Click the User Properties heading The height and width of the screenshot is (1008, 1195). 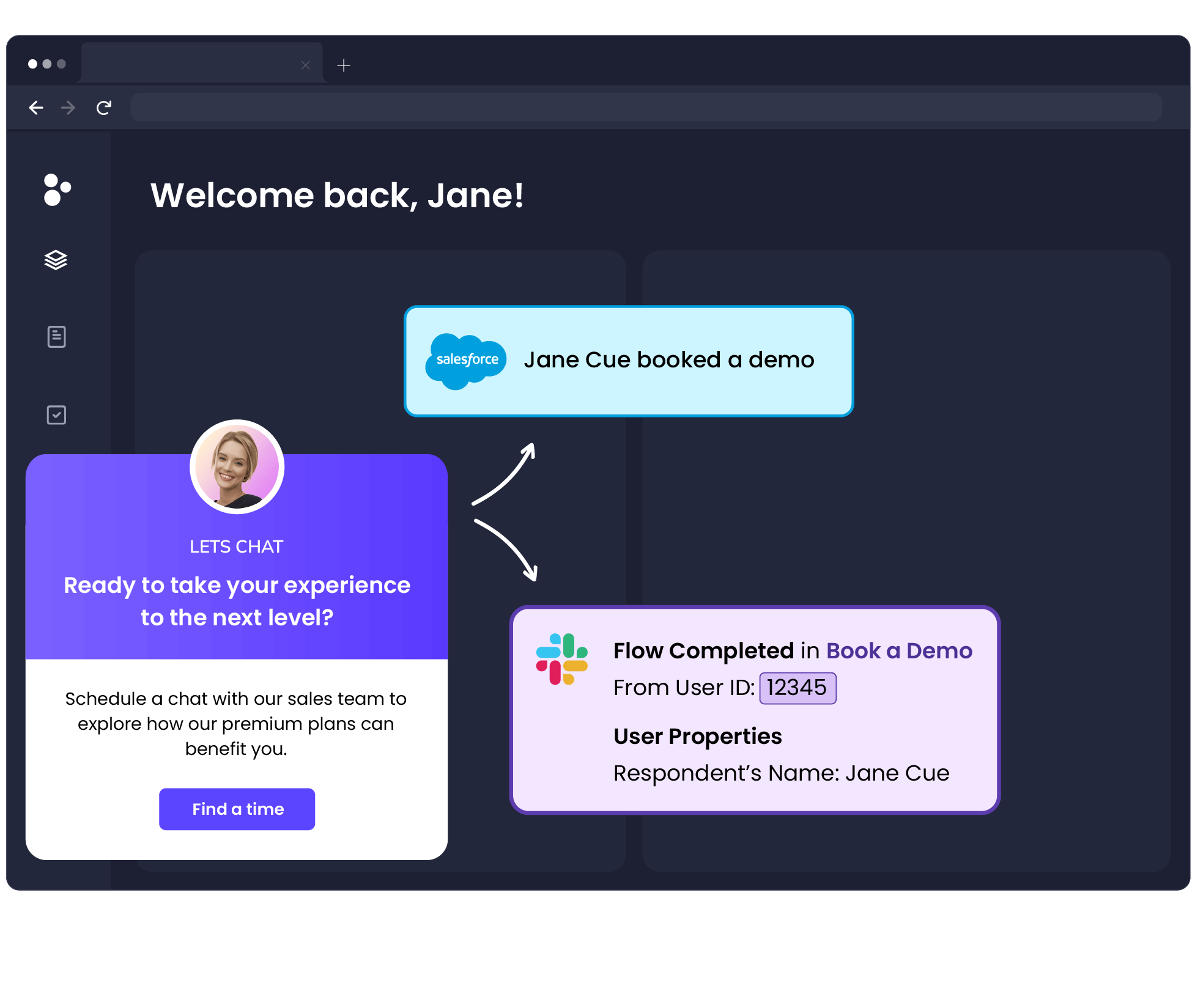(698, 737)
